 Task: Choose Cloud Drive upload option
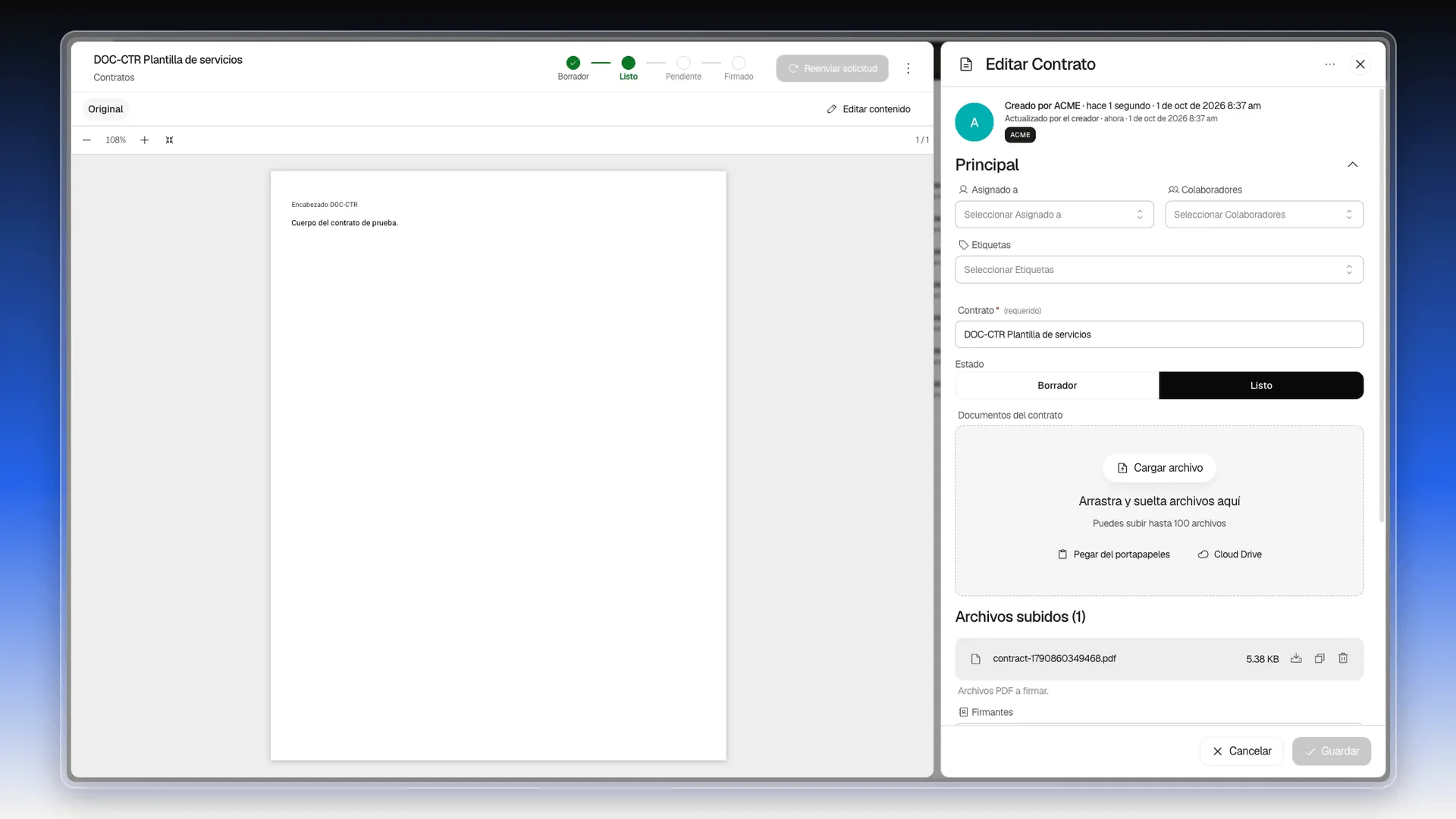[x=1229, y=554]
